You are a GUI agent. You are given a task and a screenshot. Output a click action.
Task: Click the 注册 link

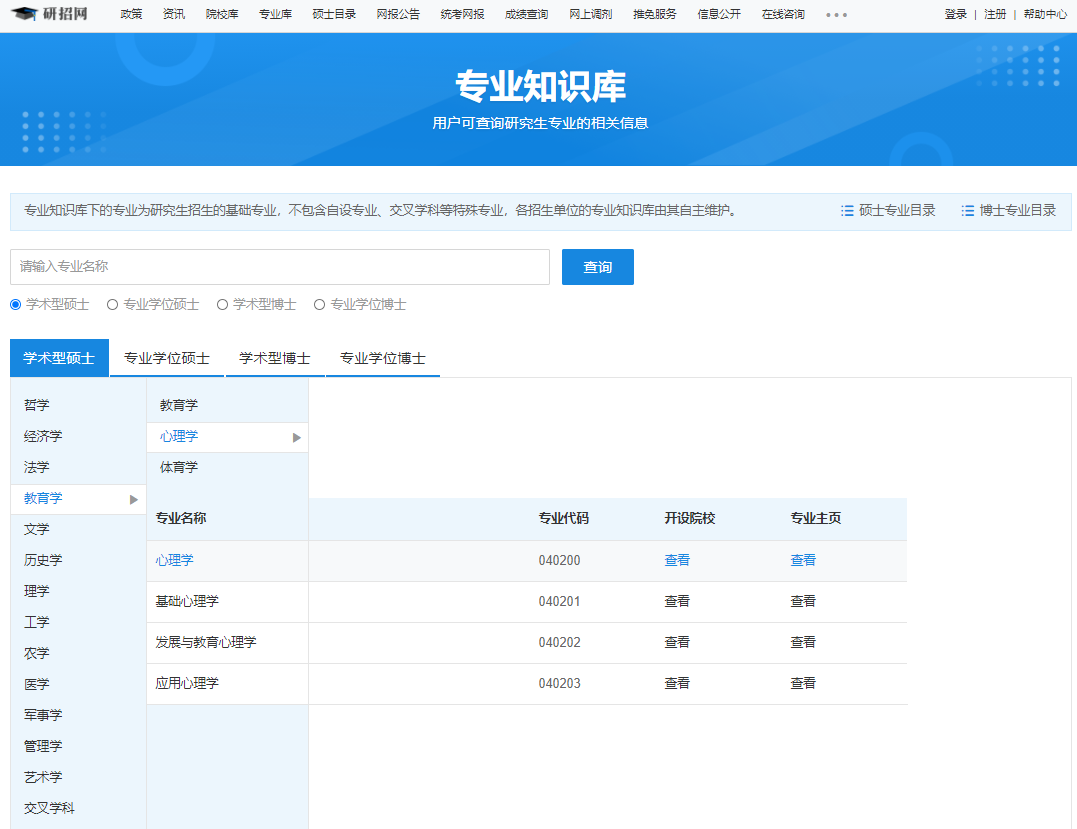pyautogui.click(x=995, y=14)
